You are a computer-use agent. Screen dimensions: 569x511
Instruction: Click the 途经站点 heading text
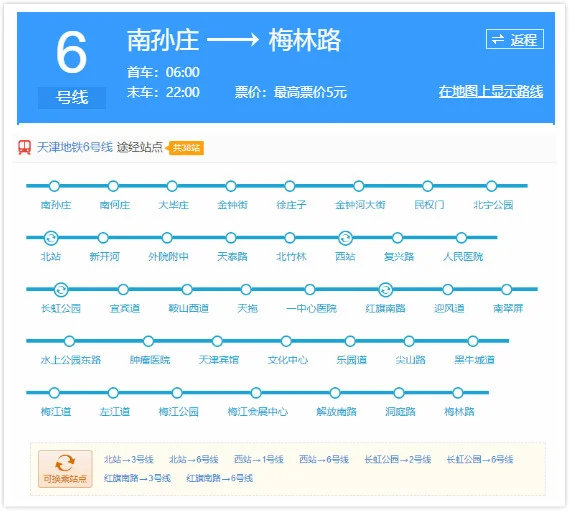[140, 147]
